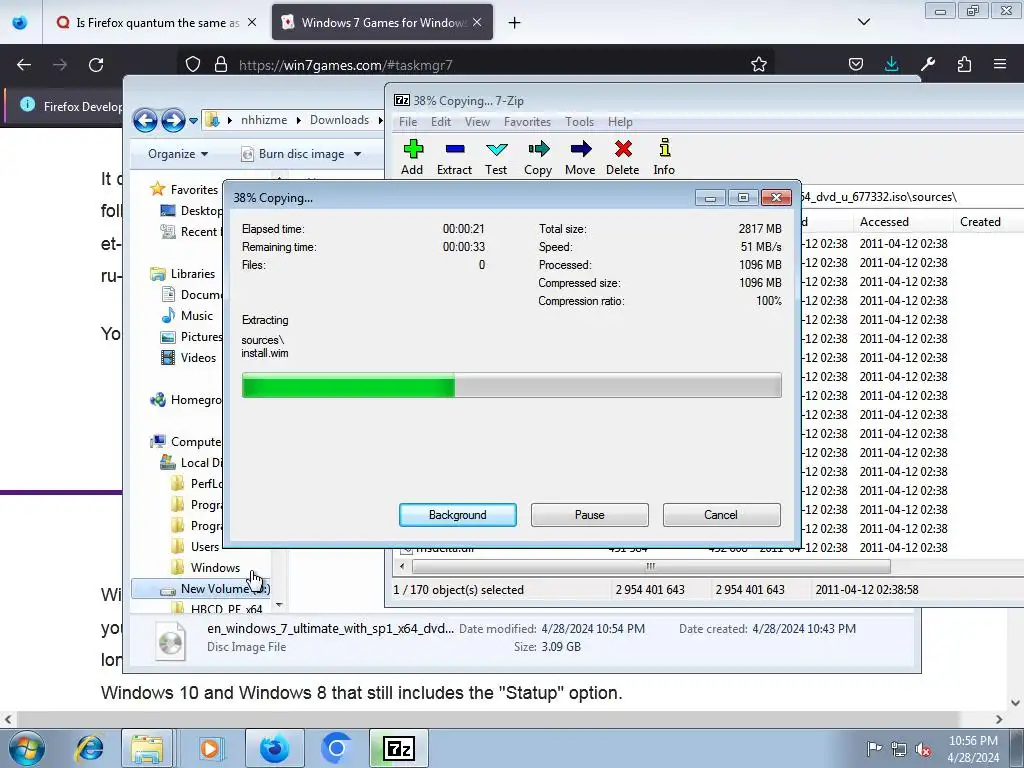
Task: Go back in Explorer with blue arrow
Action: tap(145, 120)
